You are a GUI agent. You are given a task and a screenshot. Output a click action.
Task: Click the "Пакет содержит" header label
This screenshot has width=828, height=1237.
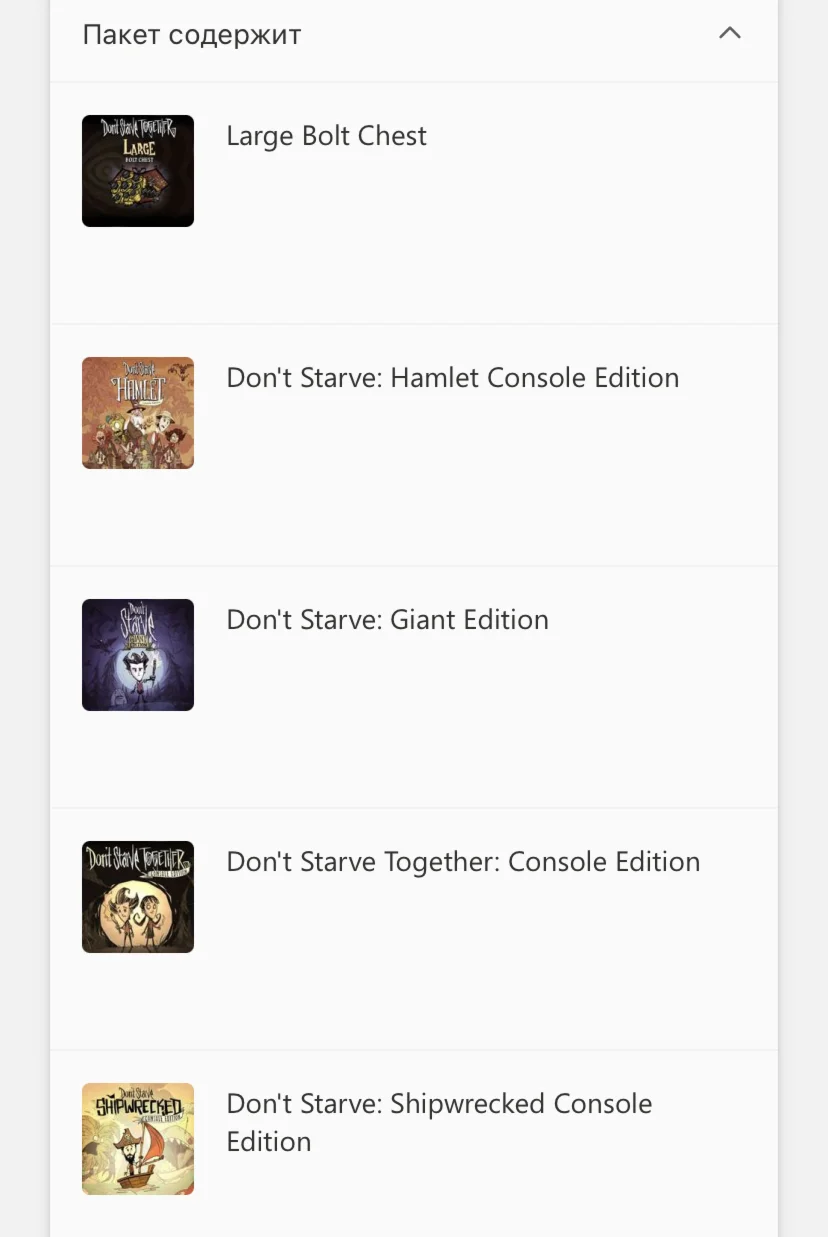coord(192,35)
